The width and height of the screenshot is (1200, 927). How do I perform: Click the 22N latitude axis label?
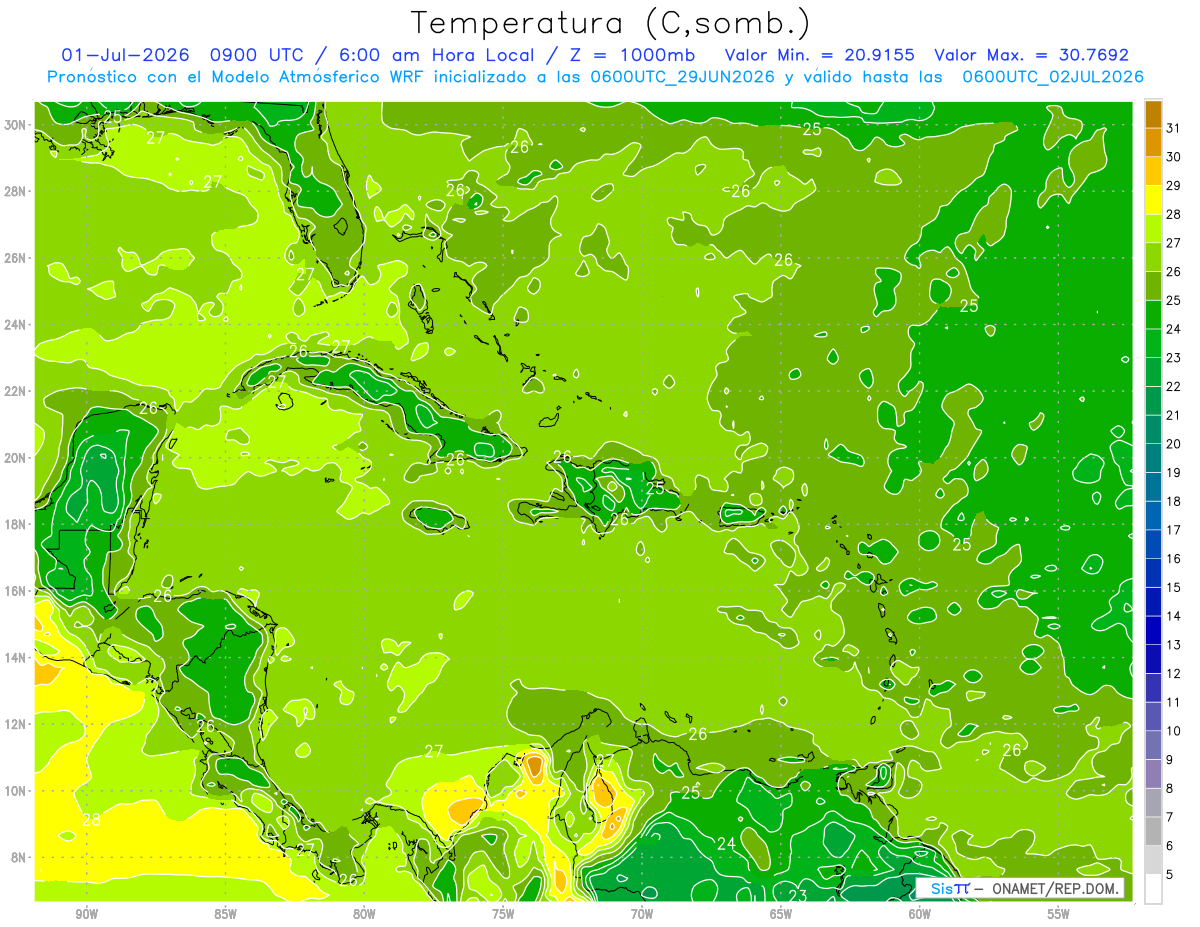16,391
